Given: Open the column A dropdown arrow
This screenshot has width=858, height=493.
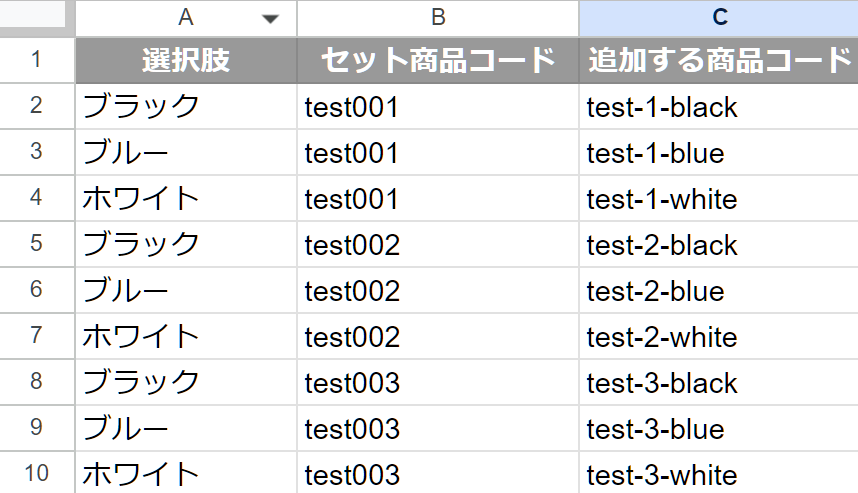Looking at the screenshot, I should (x=269, y=19).
